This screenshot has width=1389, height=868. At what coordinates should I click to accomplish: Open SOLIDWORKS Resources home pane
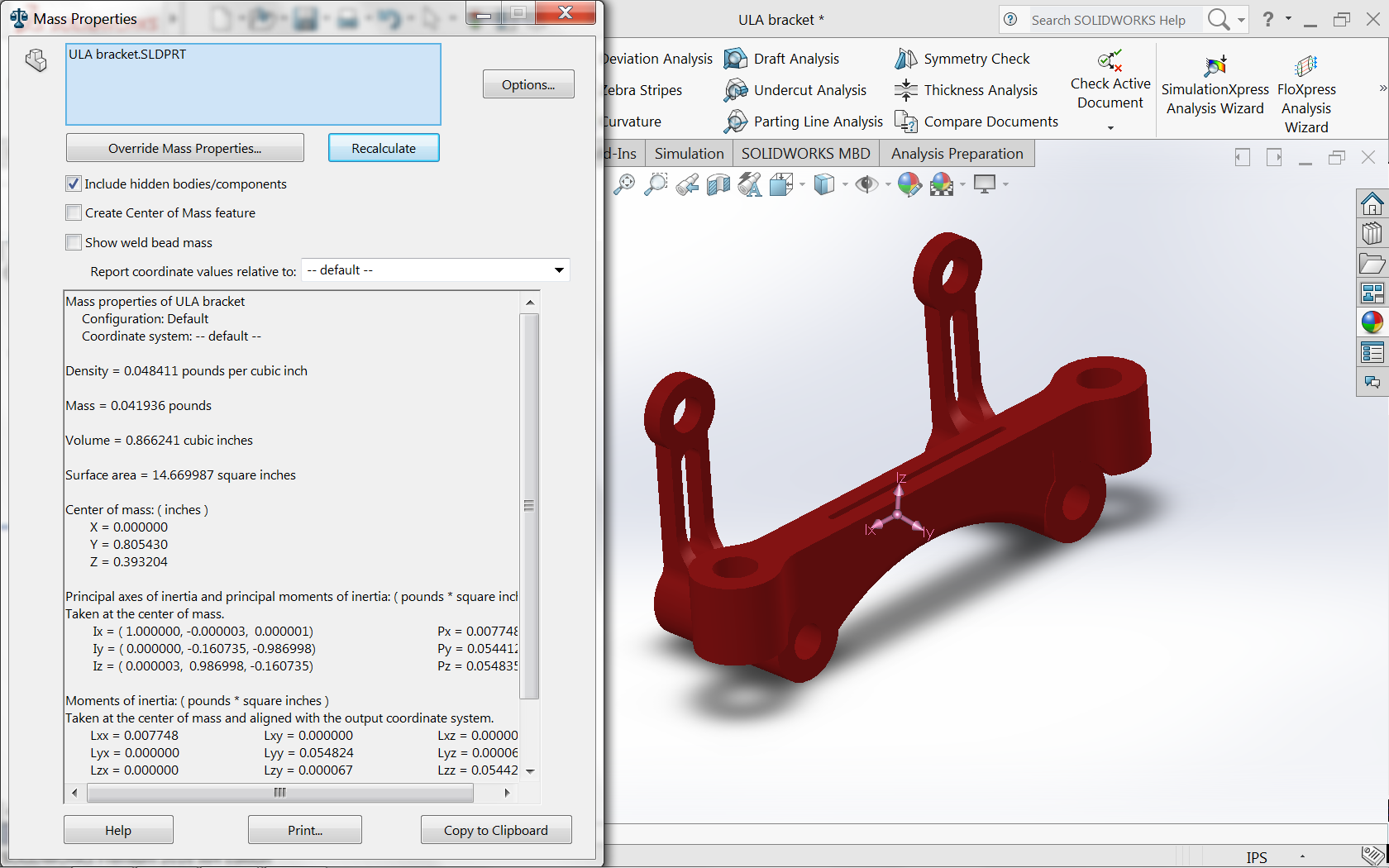1372,203
